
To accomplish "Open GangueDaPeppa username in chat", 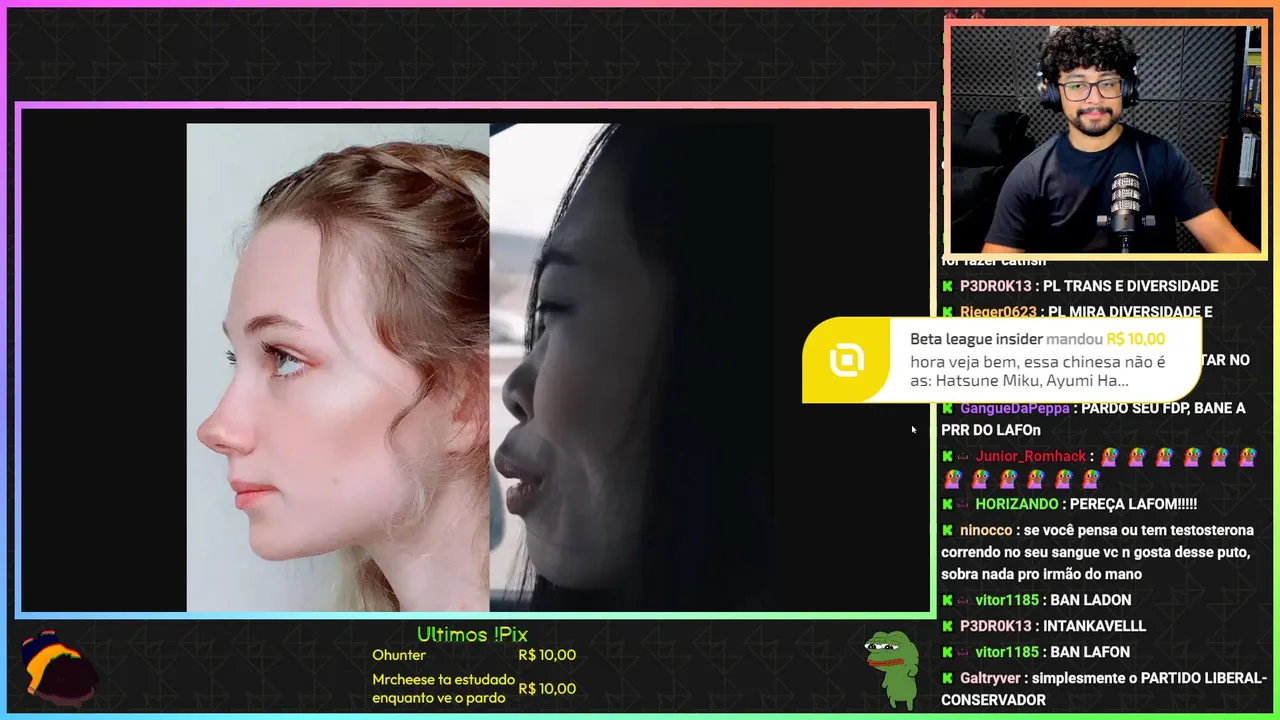I will (x=1014, y=408).
